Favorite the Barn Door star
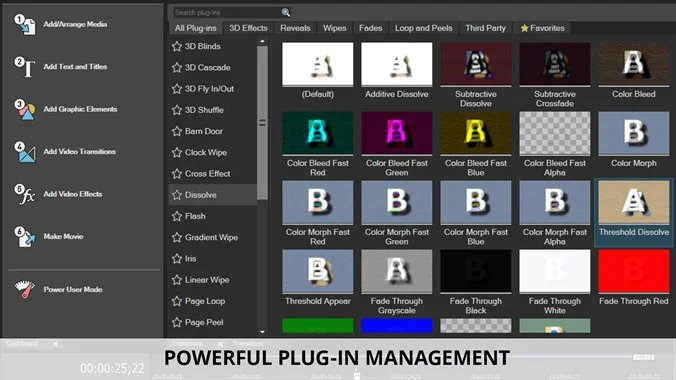Image resolution: width=676 pixels, height=380 pixels. tap(177, 131)
